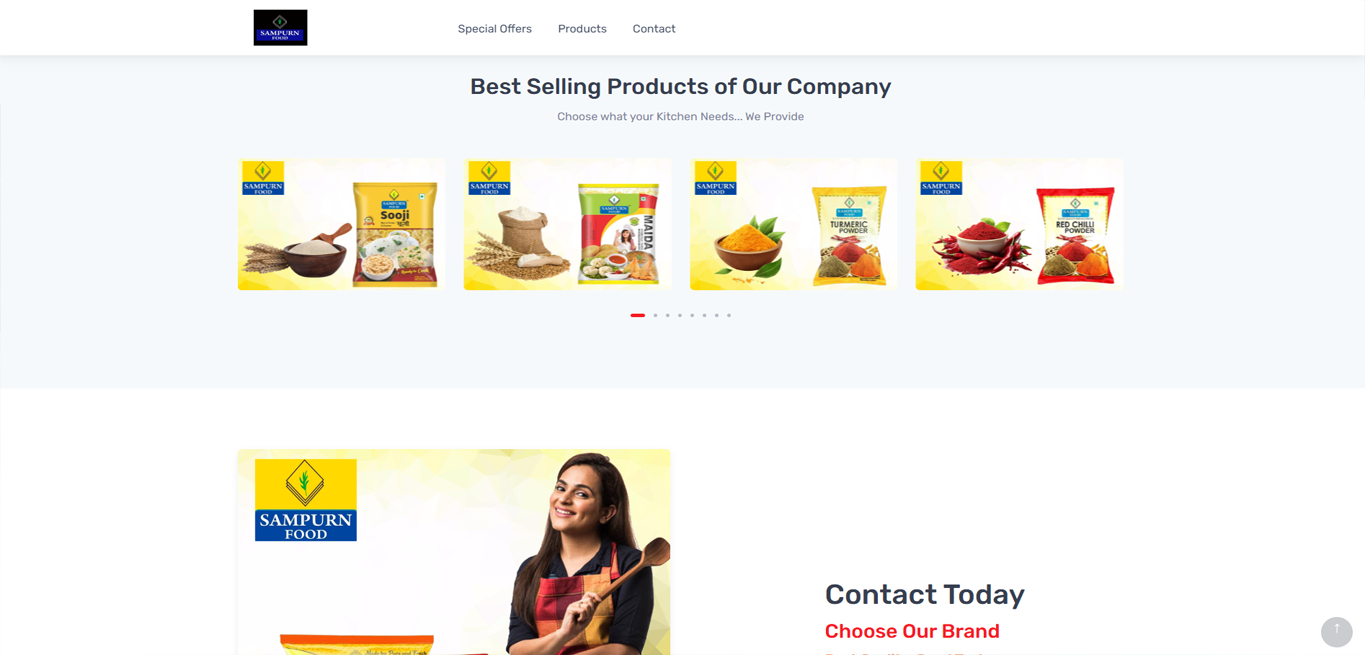Jump to the fourth carousel slide dot

680,315
